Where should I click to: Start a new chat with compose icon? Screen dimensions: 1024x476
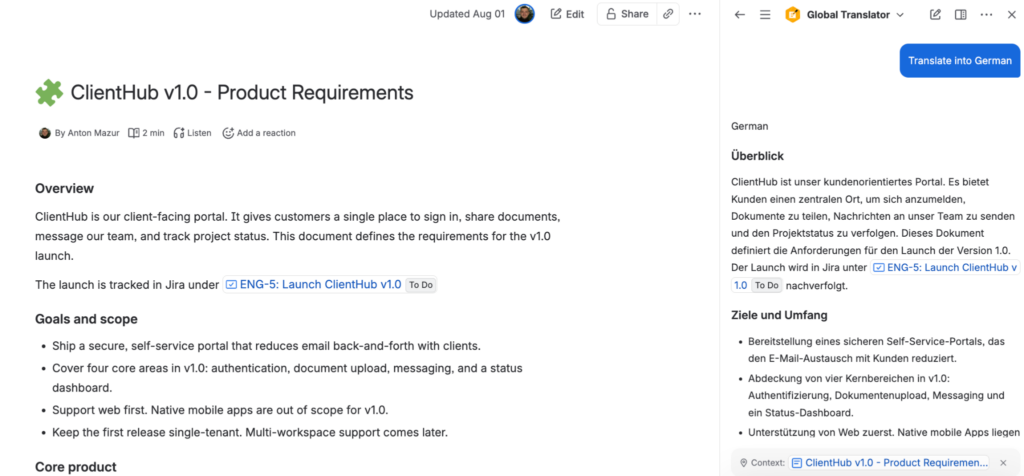pos(935,14)
